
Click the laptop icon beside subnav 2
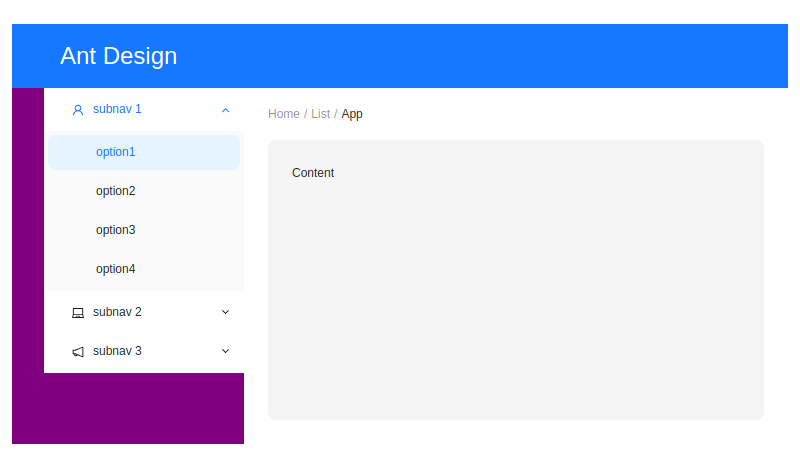78,312
